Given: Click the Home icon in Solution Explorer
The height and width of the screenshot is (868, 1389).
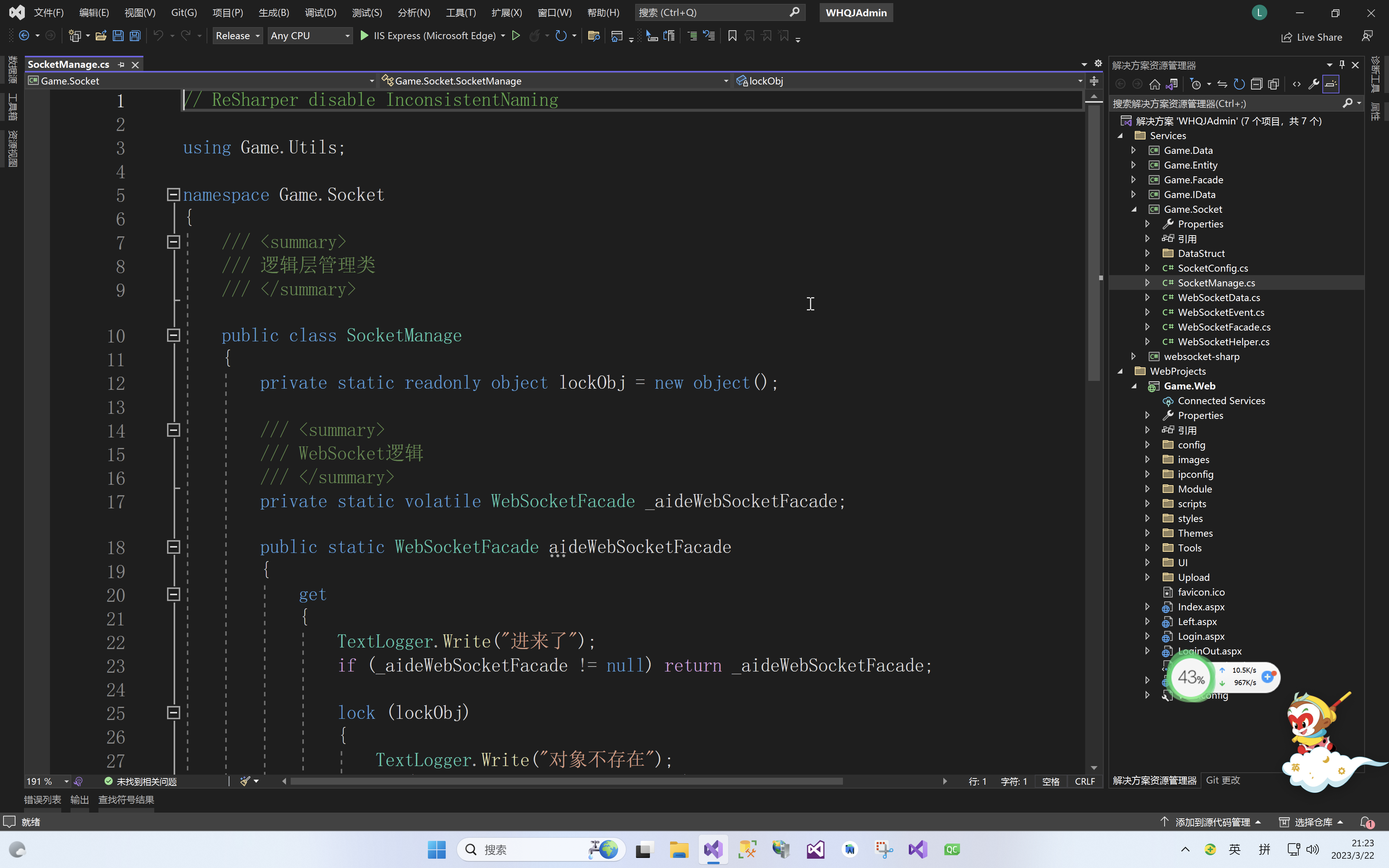Looking at the screenshot, I should click(x=1155, y=84).
